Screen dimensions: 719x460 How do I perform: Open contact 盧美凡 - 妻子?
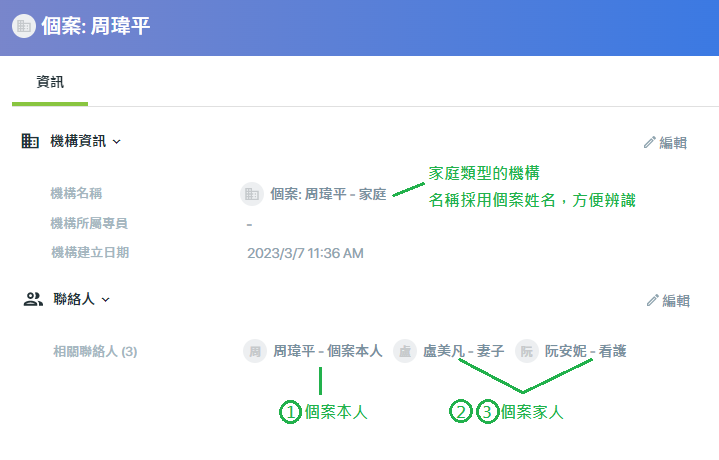click(x=464, y=351)
